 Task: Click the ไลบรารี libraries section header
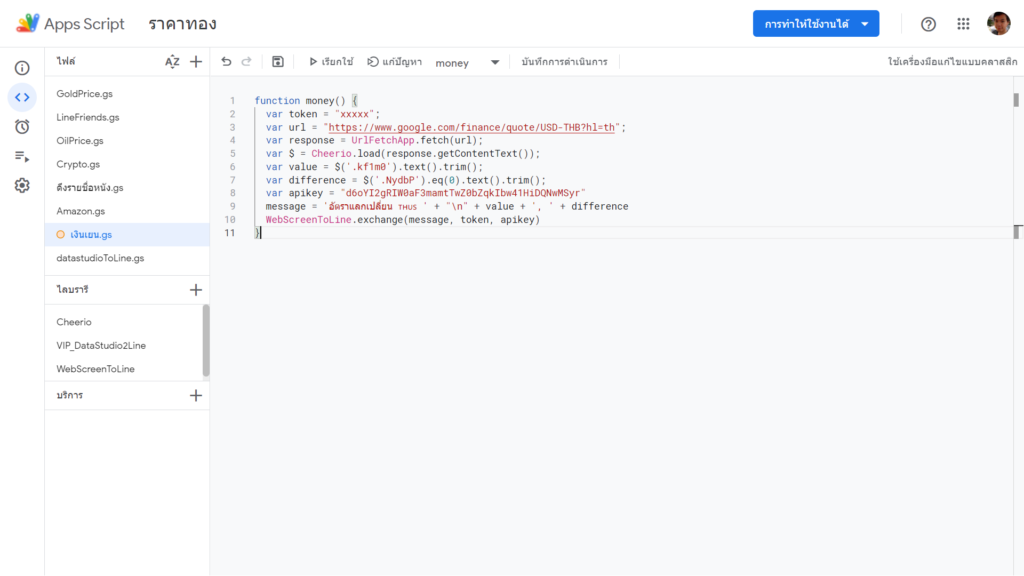(72, 290)
